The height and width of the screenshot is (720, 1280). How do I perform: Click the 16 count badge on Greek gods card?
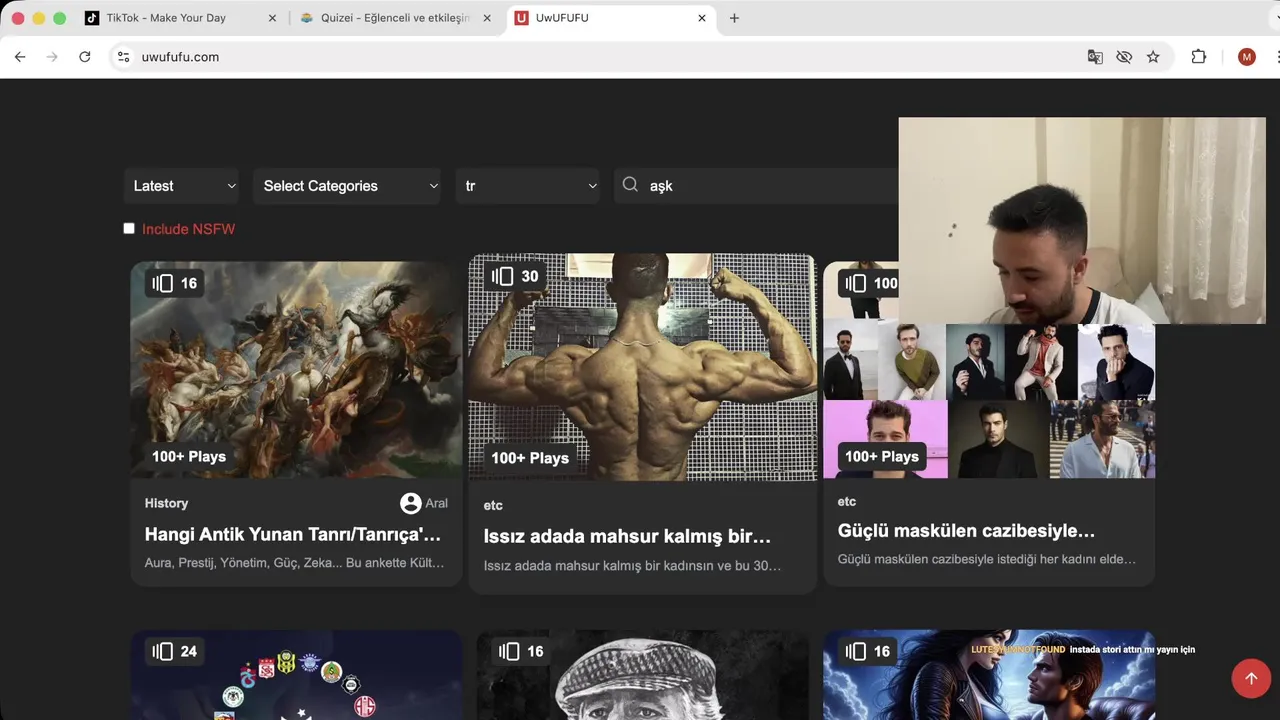point(174,283)
